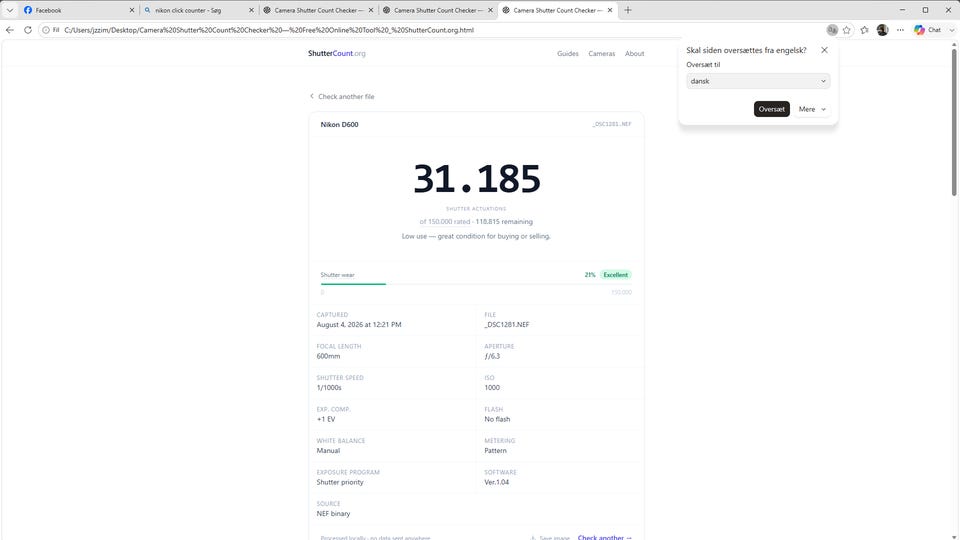Screen dimensions: 960x540
Task: Click the _DSC1281.NEF filename in header
Action: [x=612, y=124]
